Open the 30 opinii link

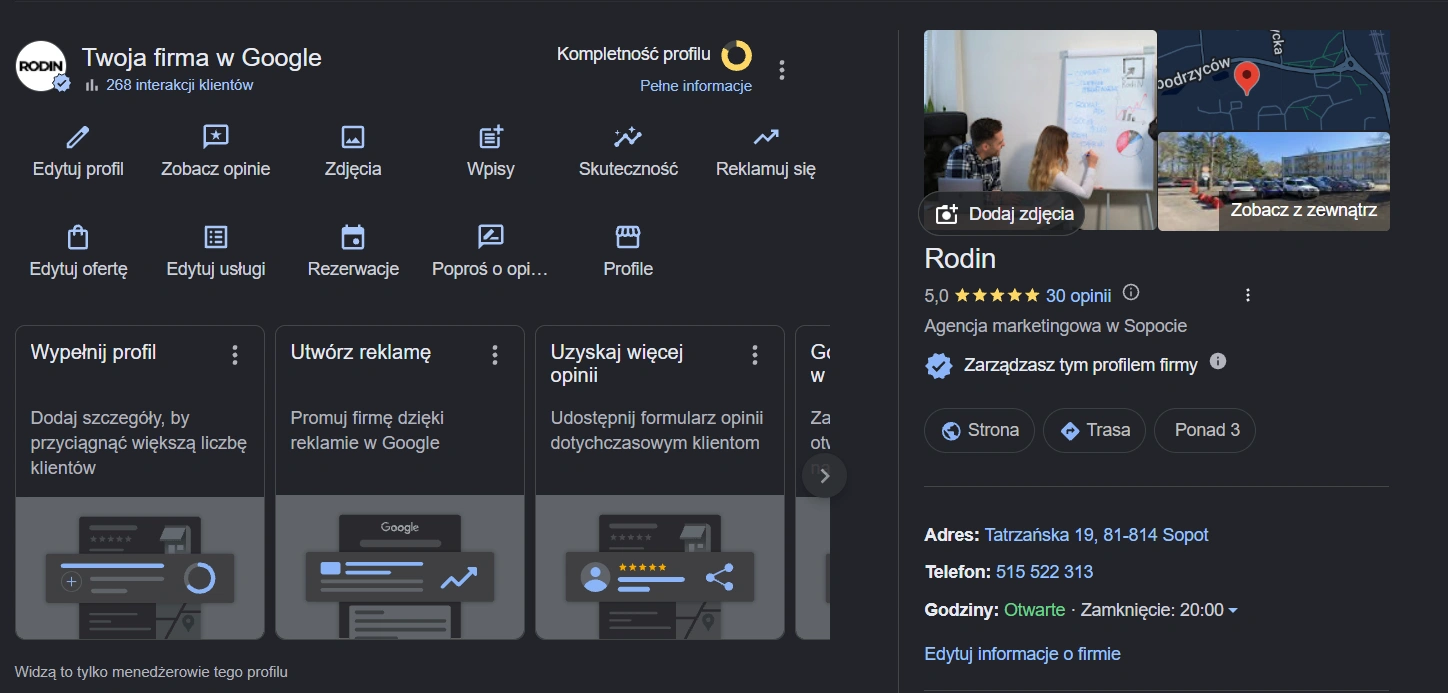[x=1079, y=295]
